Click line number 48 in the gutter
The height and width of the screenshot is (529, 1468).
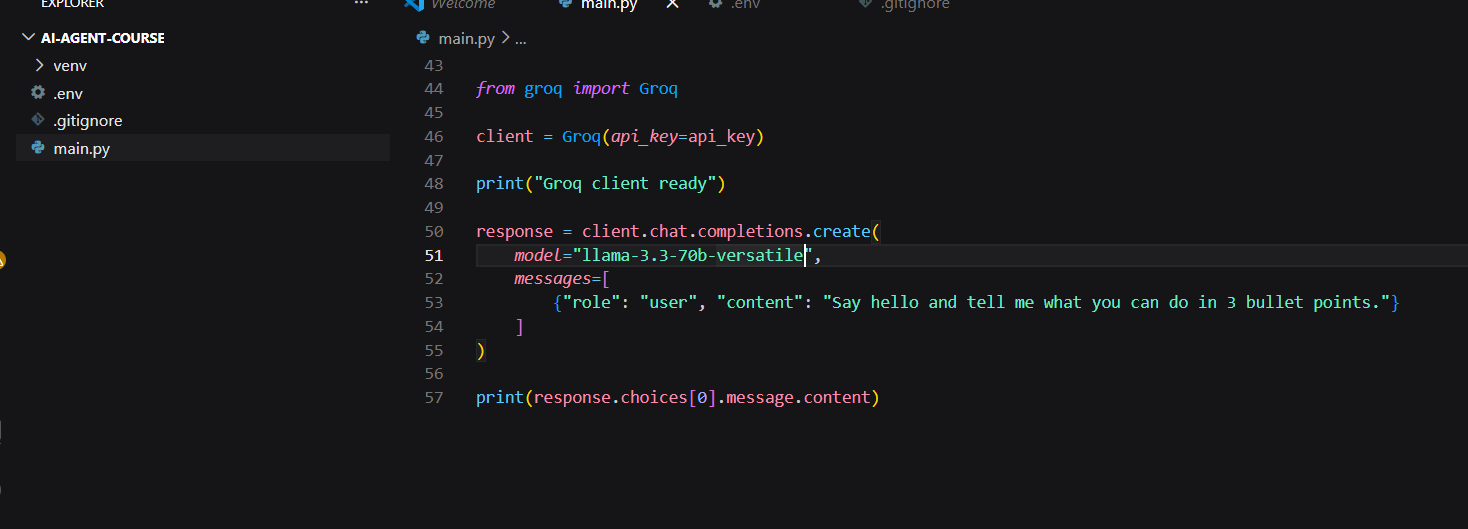pyautogui.click(x=433, y=184)
